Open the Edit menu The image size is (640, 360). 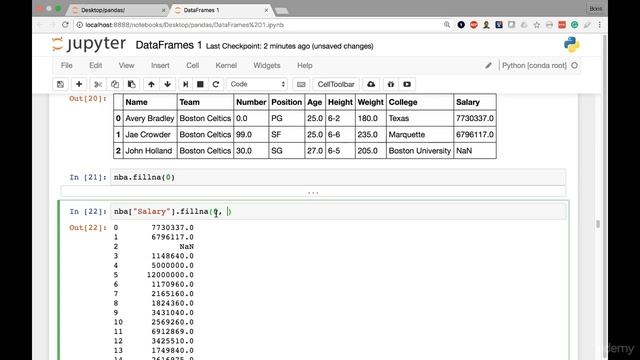click(96, 65)
